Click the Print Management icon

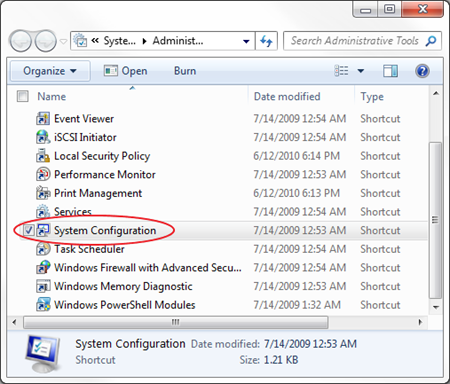coord(43,193)
